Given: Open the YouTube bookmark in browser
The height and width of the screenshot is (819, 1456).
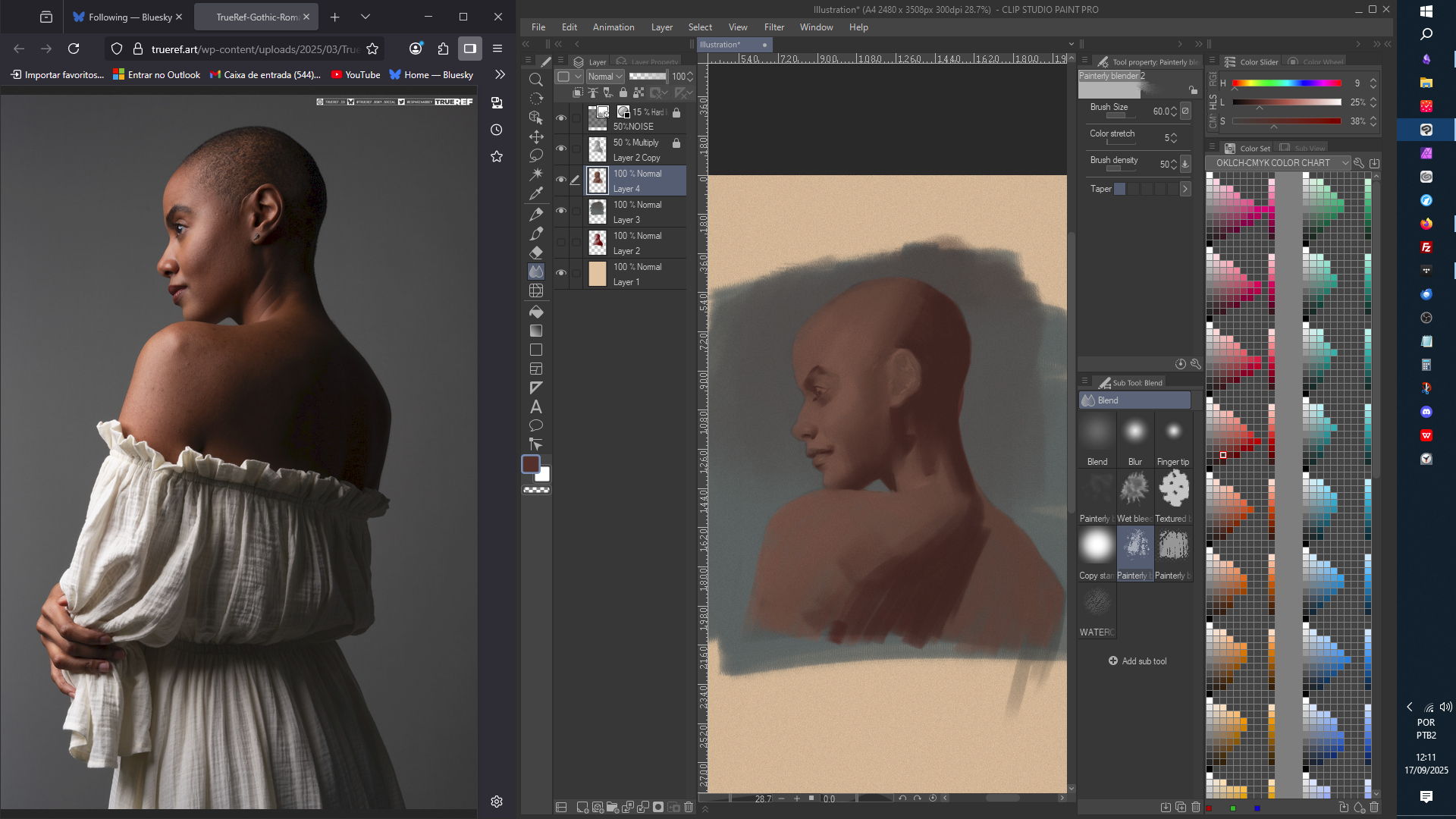Looking at the screenshot, I should pos(355,75).
